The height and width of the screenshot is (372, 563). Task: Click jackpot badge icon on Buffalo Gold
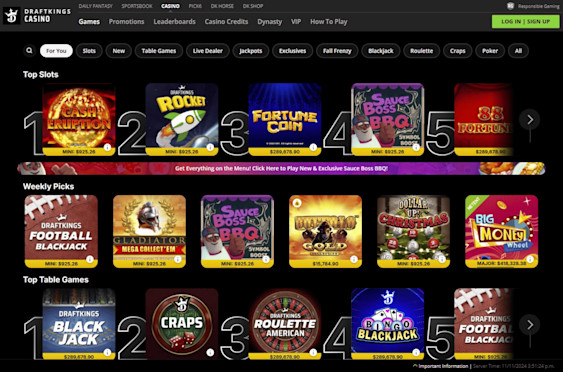pyautogui.click(x=297, y=203)
